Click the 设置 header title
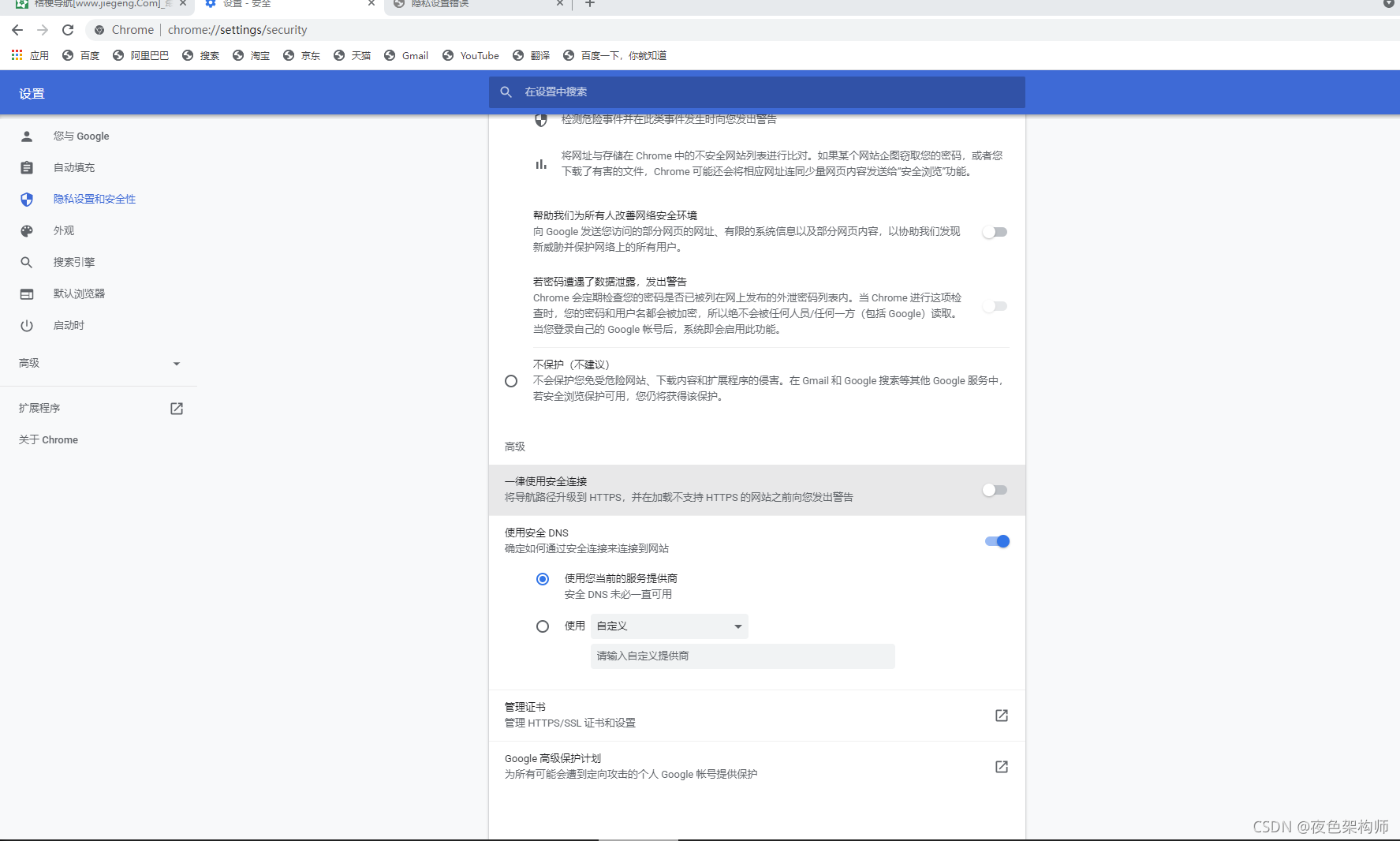The width and height of the screenshot is (1400, 841). (x=32, y=94)
